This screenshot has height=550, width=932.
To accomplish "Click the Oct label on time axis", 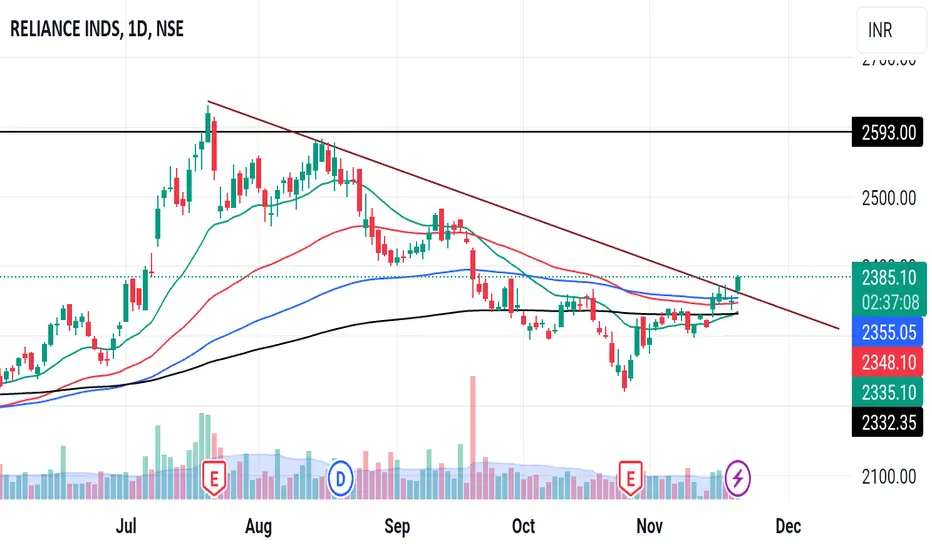I will [x=523, y=526].
